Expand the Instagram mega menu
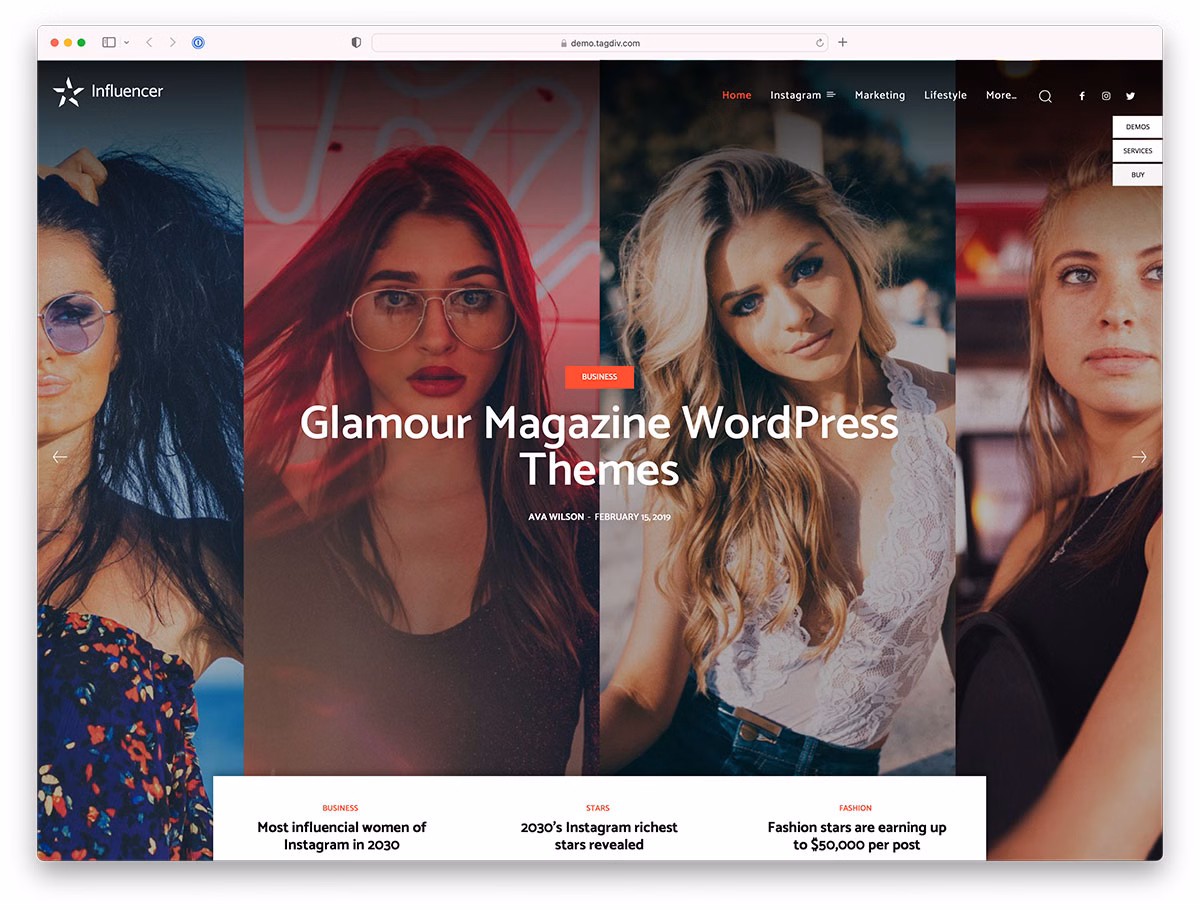The height and width of the screenshot is (910, 1200). point(802,95)
